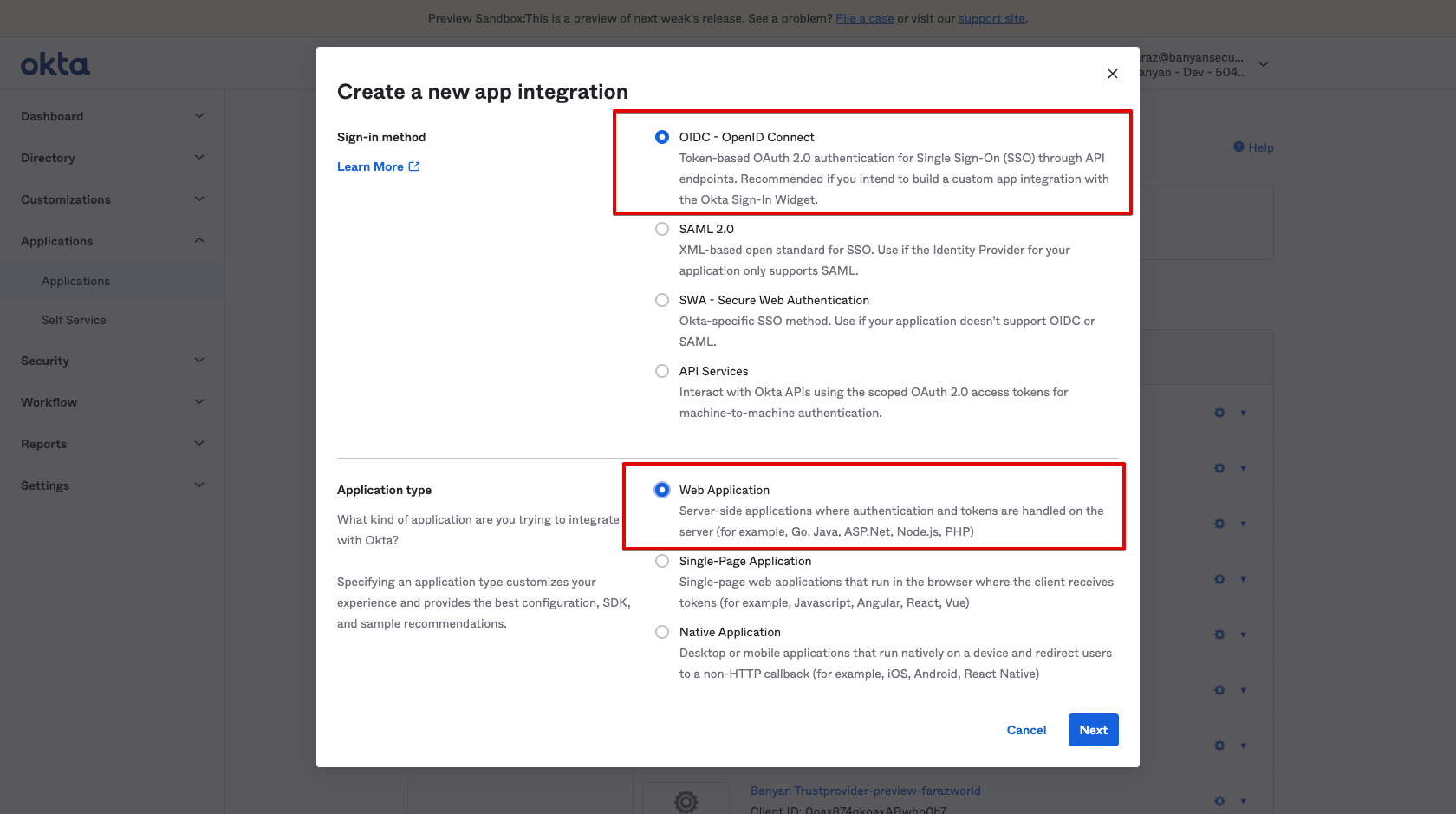1456x814 pixels.
Task: Select the OIDC - OpenID Connect radio button
Action: point(662,137)
